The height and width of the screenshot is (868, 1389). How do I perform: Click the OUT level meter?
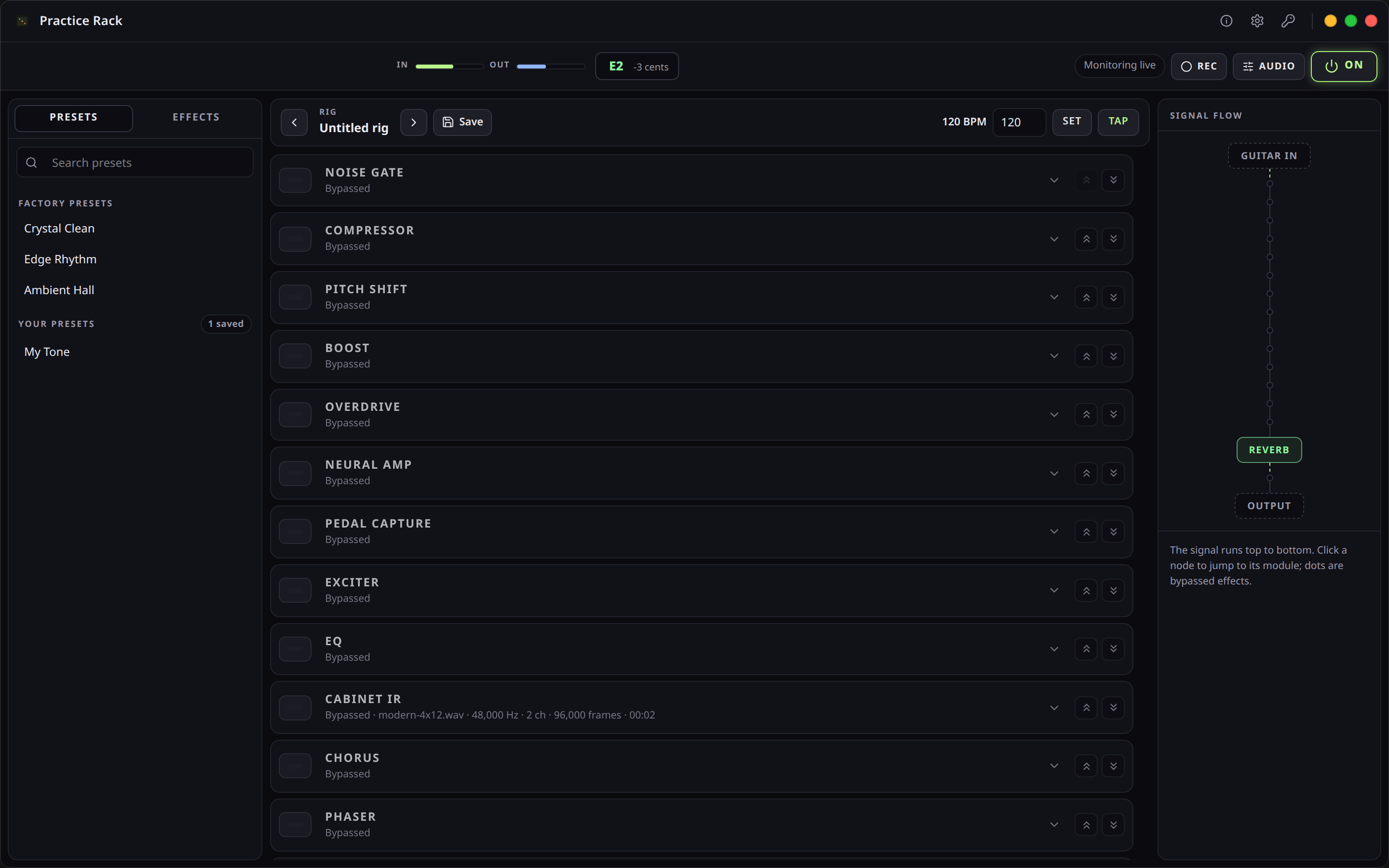click(550, 67)
